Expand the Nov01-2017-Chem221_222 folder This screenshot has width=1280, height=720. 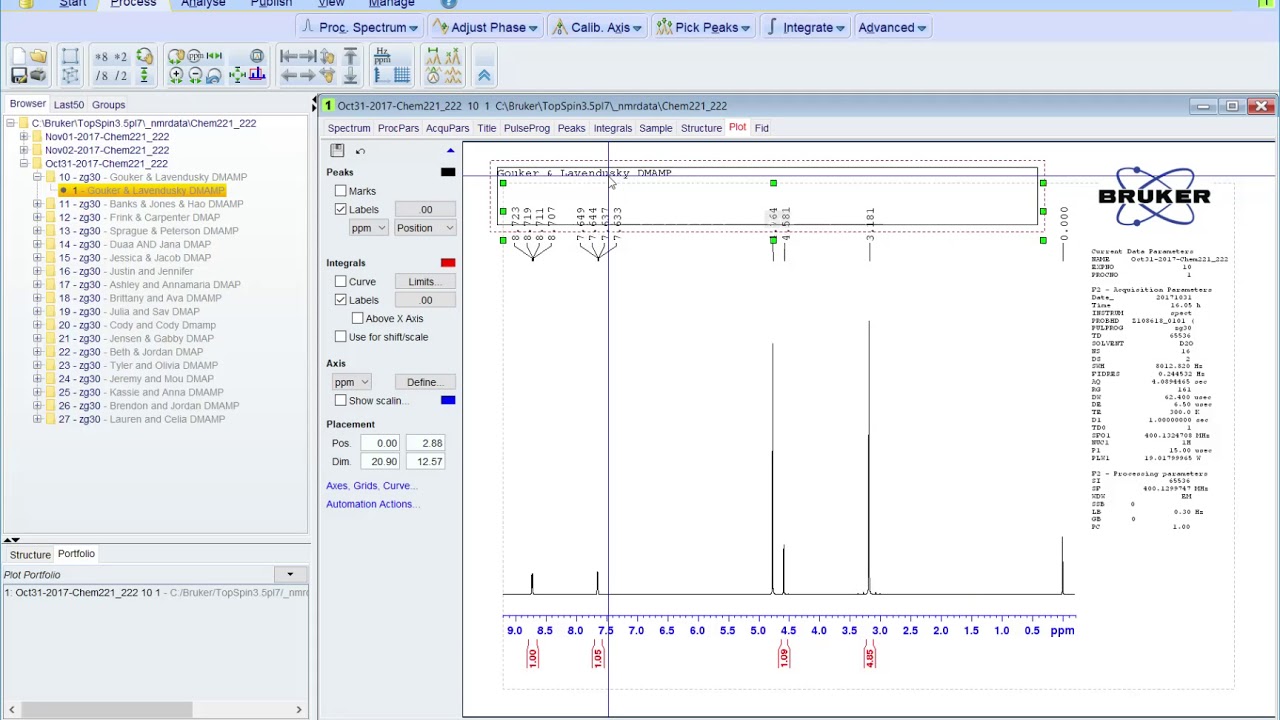coord(24,137)
